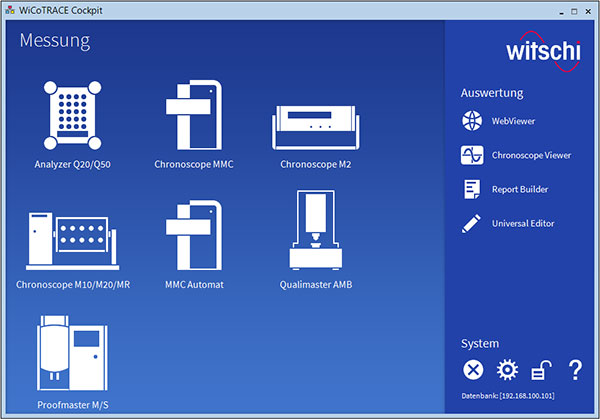
Task: Click the Chronoscope M10/M20/MR label
Action: (x=73, y=285)
